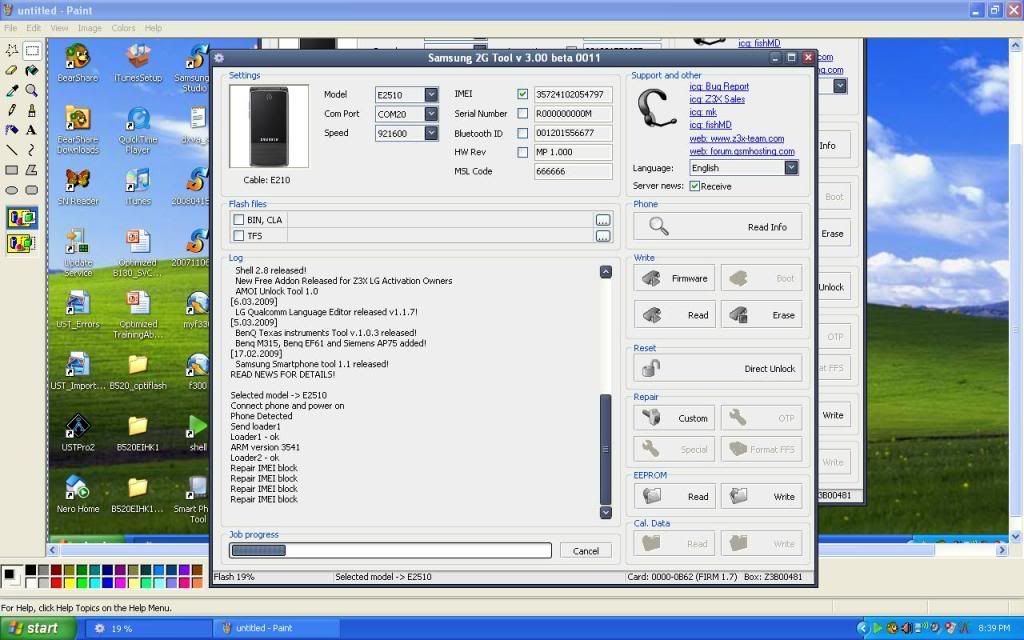Open the Model E2510 dropdown

click(x=431, y=95)
